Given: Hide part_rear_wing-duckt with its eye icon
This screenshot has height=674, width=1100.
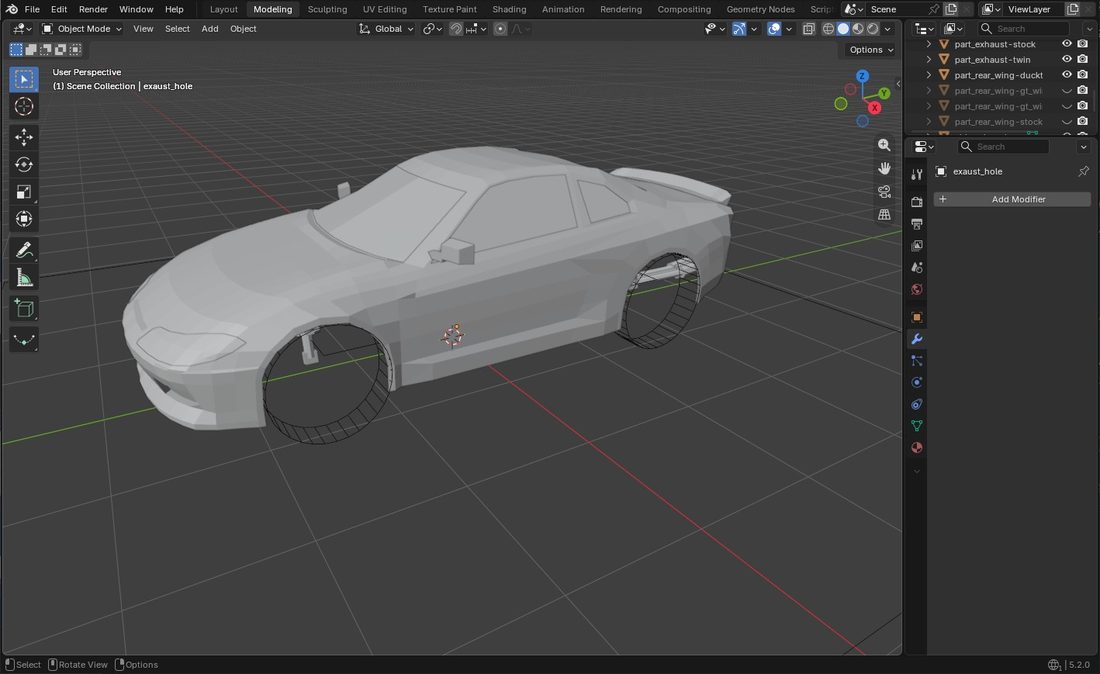Looking at the screenshot, I should [1066, 74].
